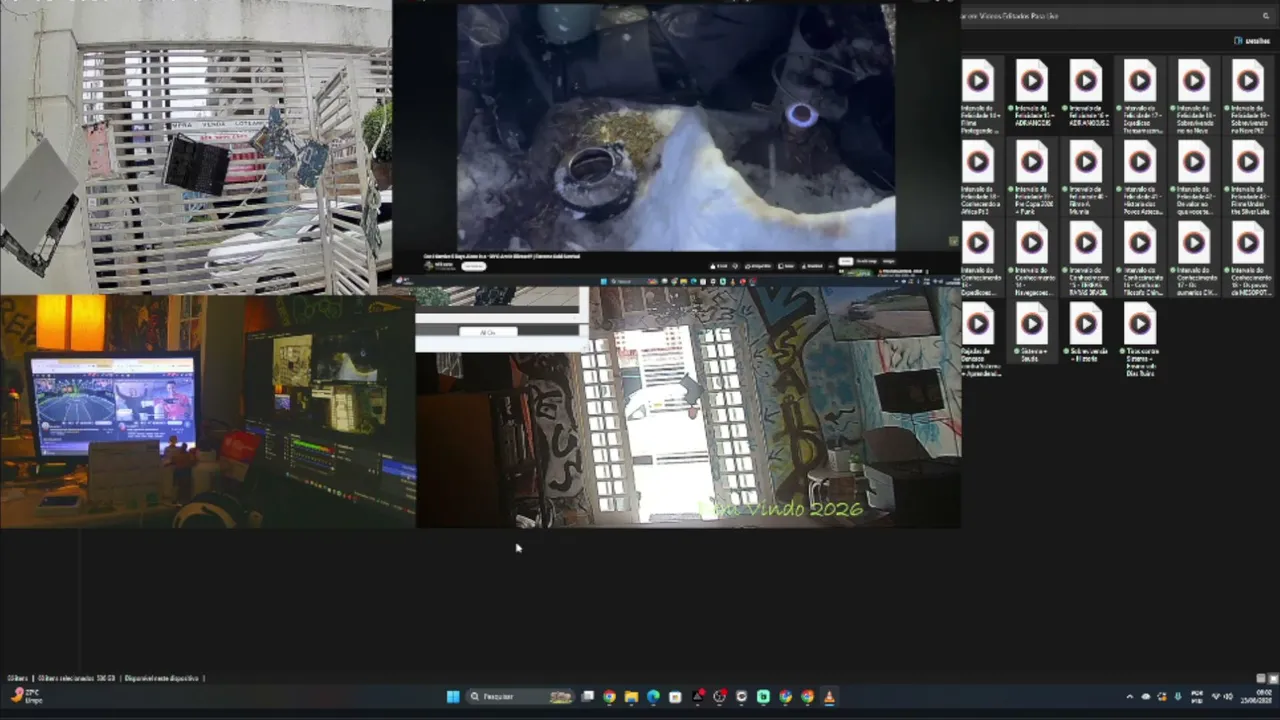Viewport: 1280px width, 720px height.
Task: Select video Intervalo da Felicidade 16
Action: (x=1086, y=93)
